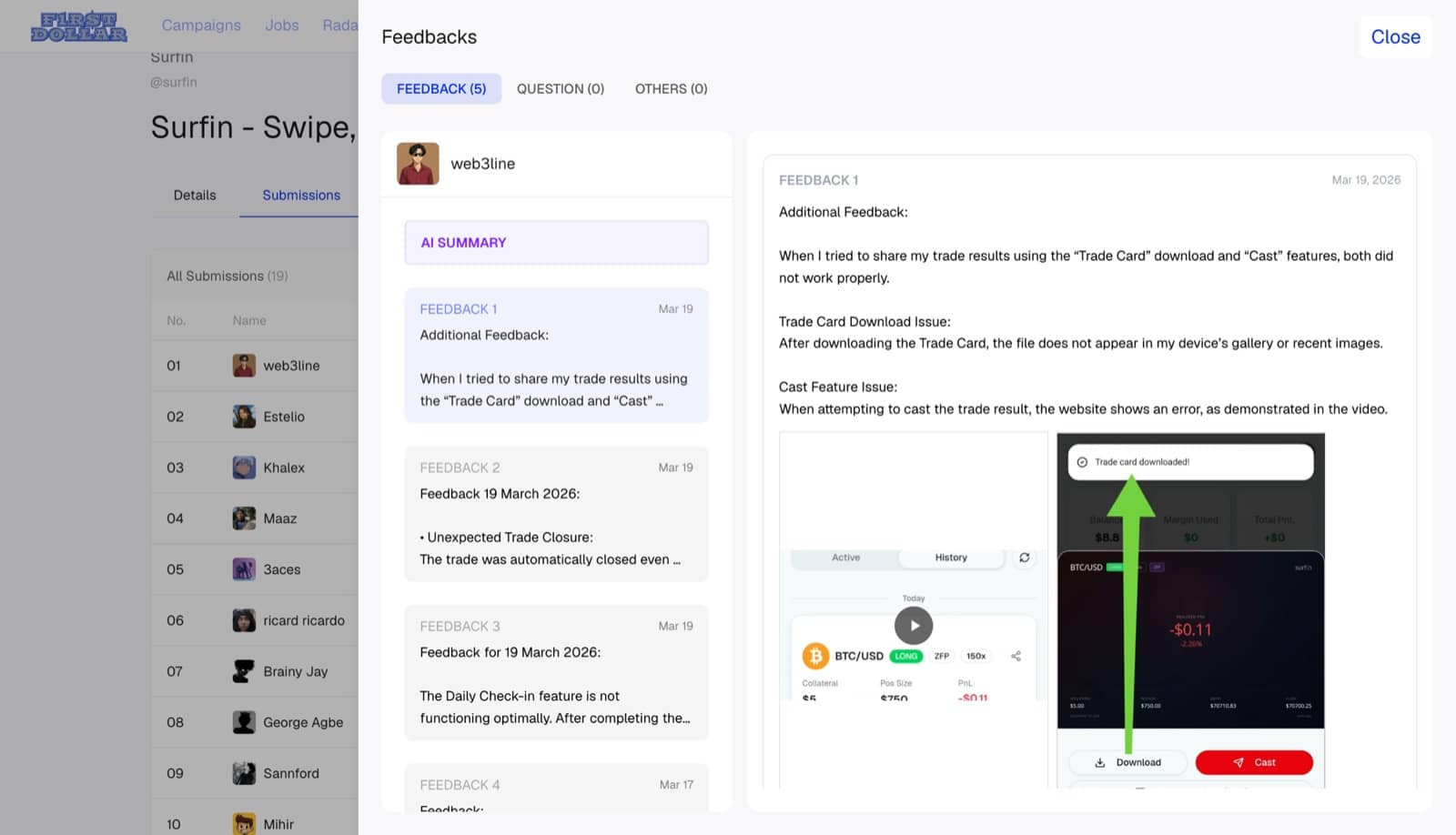This screenshot has width=1456, height=835.
Task: Click the web3line name in feedback header
Action: 482,164
